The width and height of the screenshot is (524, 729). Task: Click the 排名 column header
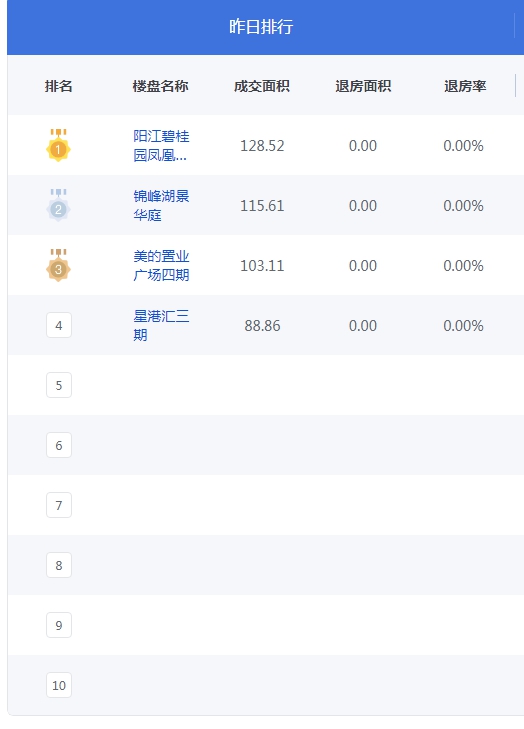pos(59,86)
